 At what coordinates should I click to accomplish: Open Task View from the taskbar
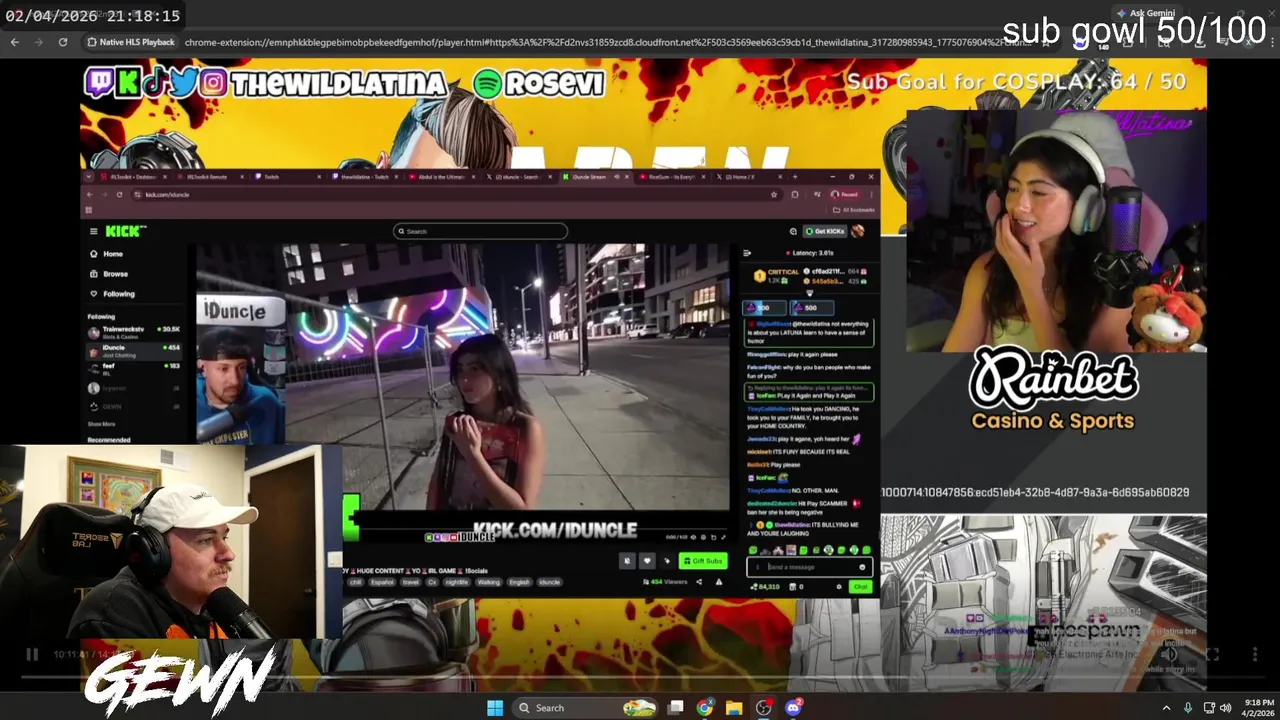point(676,708)
